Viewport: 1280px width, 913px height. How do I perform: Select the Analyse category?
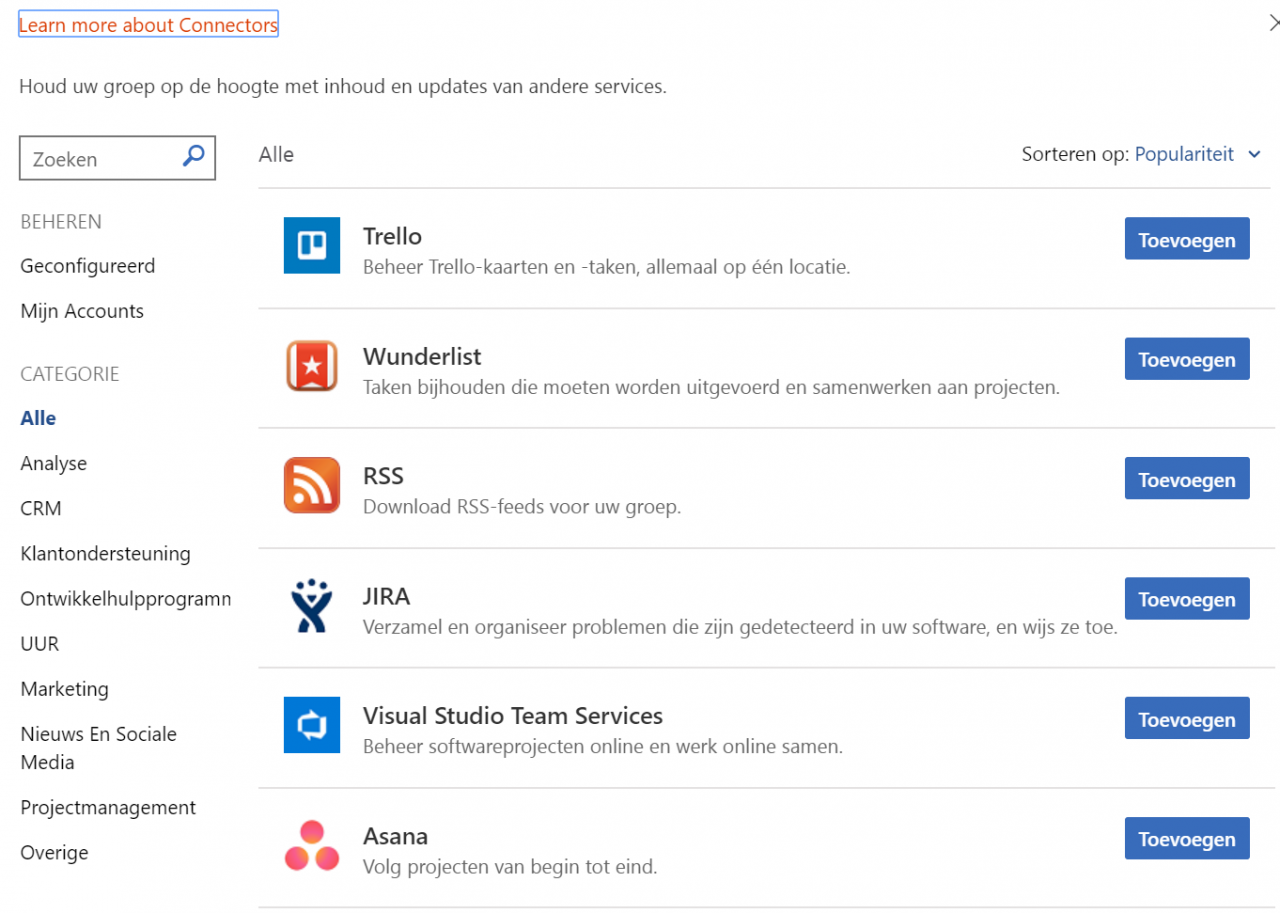tap(54, 463)
